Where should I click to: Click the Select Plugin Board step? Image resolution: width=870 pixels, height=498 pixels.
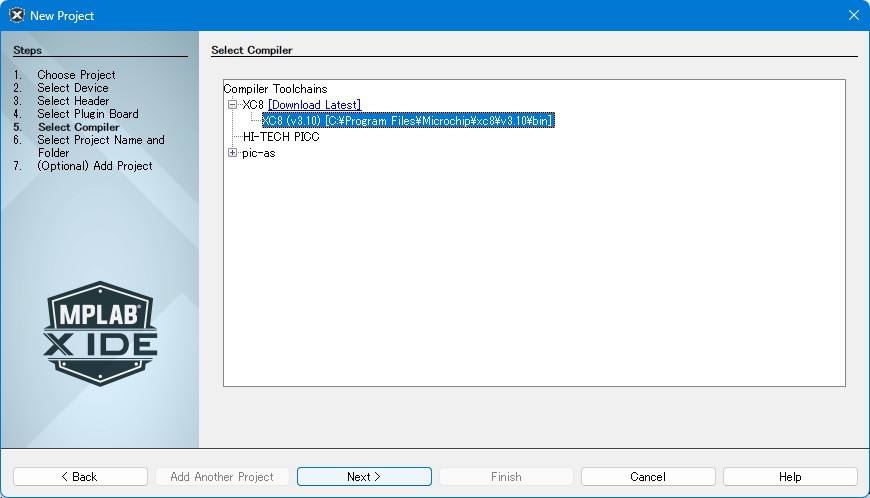click(88, 114)
